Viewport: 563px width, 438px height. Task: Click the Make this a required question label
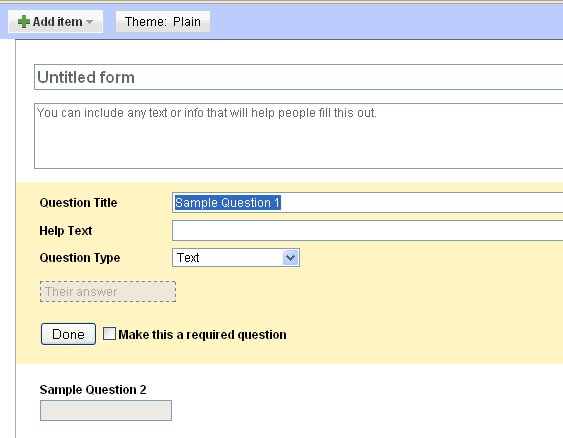click(203, 335)
